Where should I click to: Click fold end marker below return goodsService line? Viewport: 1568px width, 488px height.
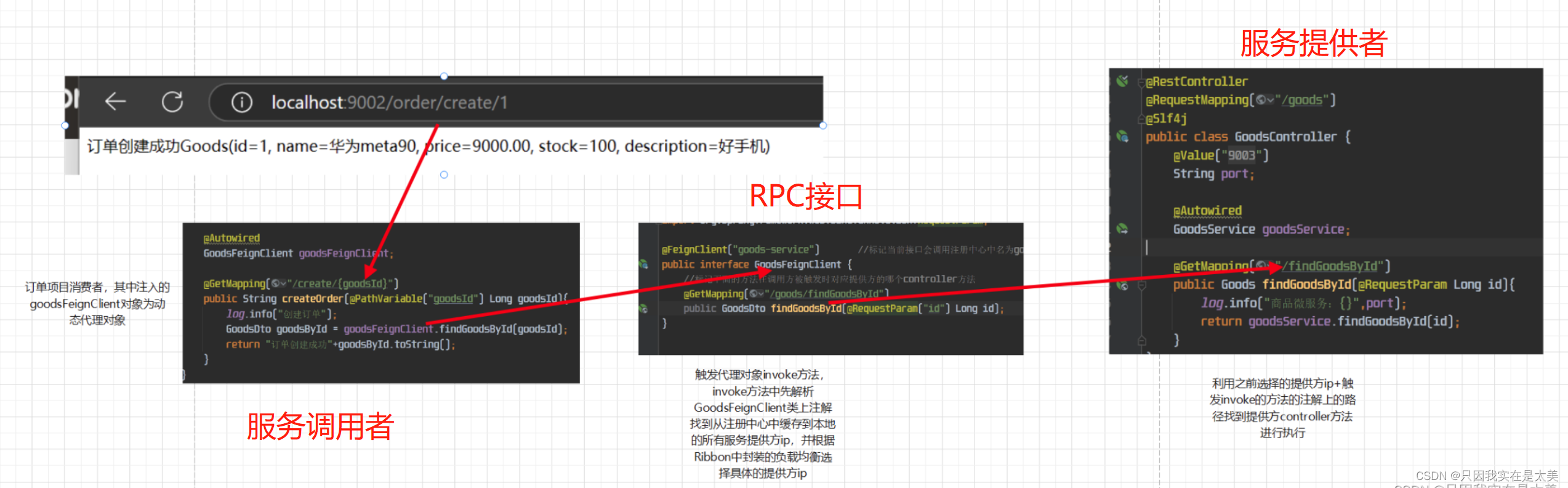[1141, 340]
